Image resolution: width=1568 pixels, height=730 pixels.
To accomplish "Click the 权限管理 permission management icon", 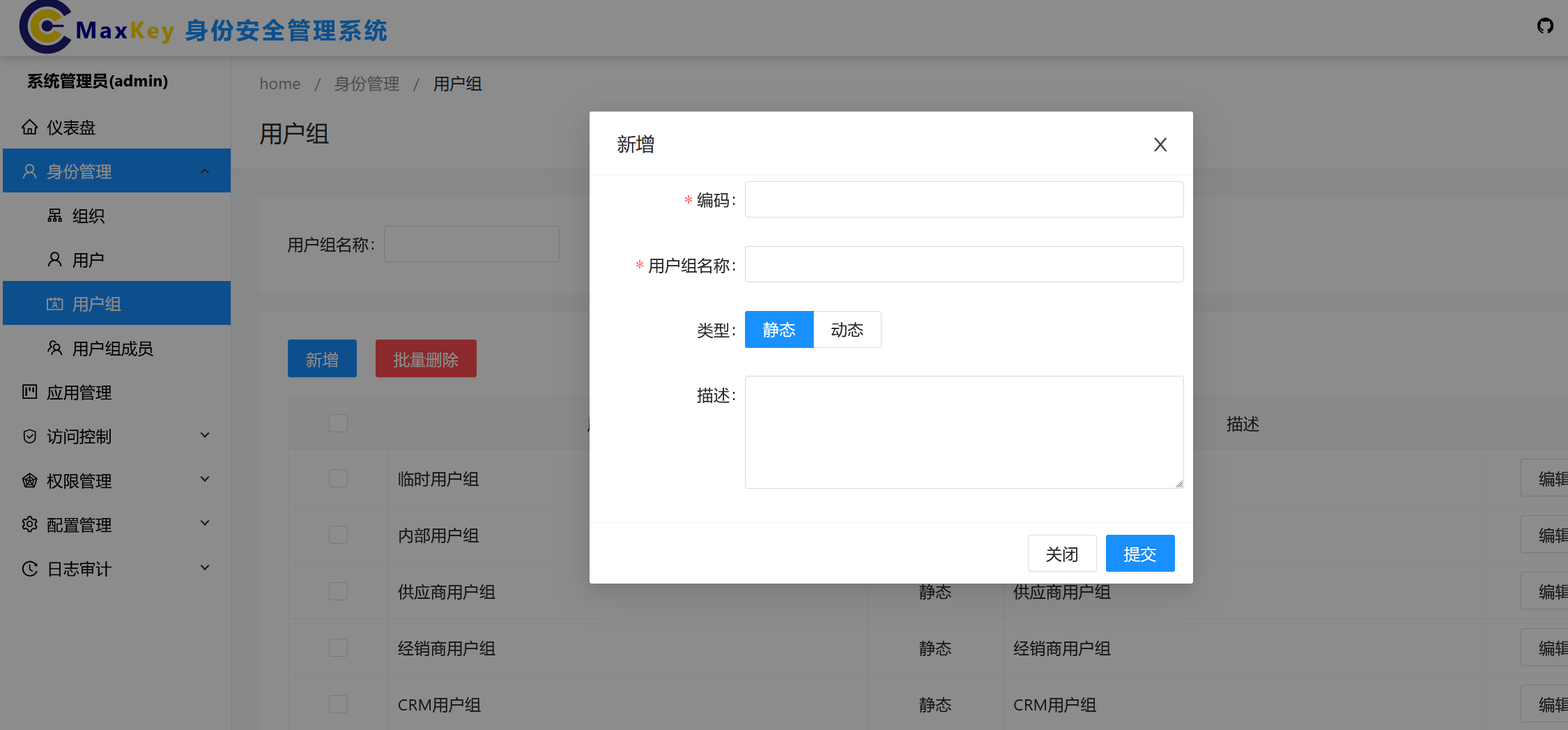I will pos(29,480).
